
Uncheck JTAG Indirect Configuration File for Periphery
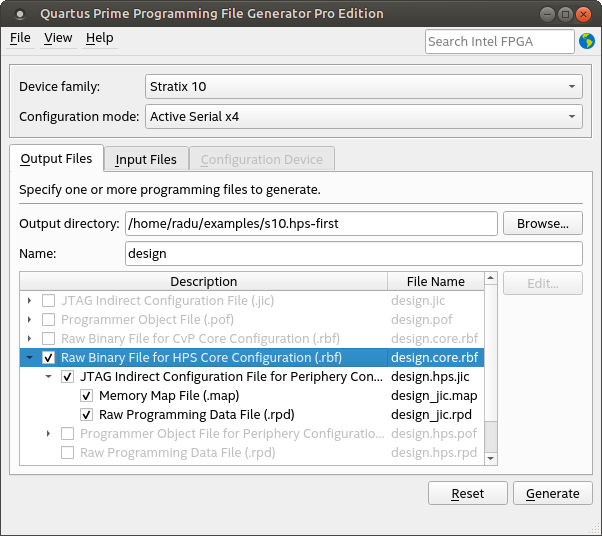click(67, 377)
